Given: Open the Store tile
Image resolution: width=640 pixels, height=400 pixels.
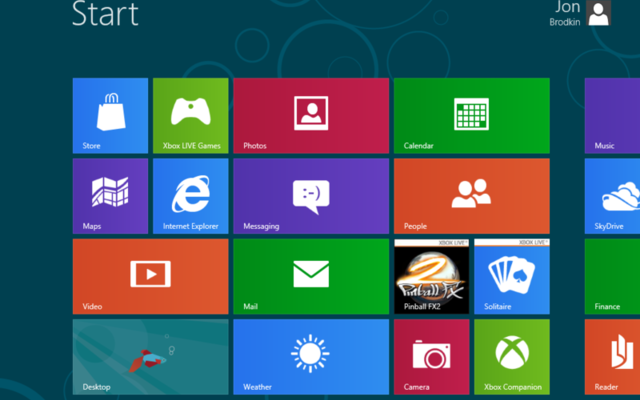Looking at the screenshot, I should point(110,116).
